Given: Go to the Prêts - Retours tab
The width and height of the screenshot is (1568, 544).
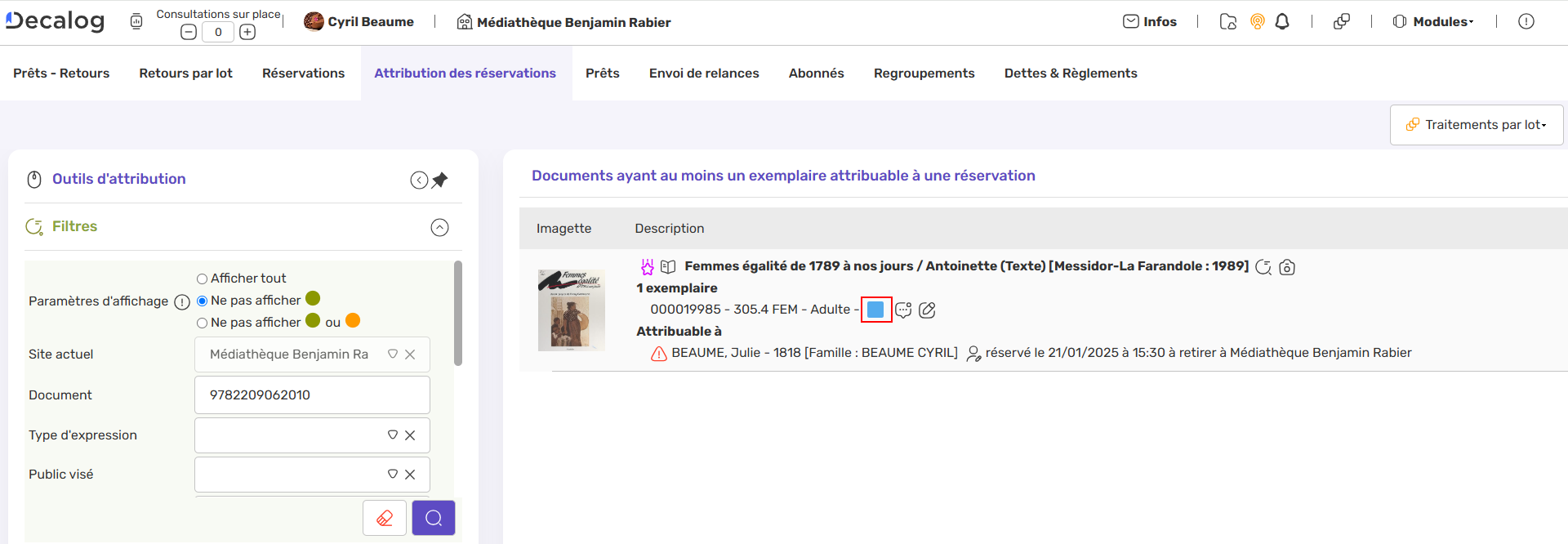Looking at the screenshot, I should pos(61,73).
